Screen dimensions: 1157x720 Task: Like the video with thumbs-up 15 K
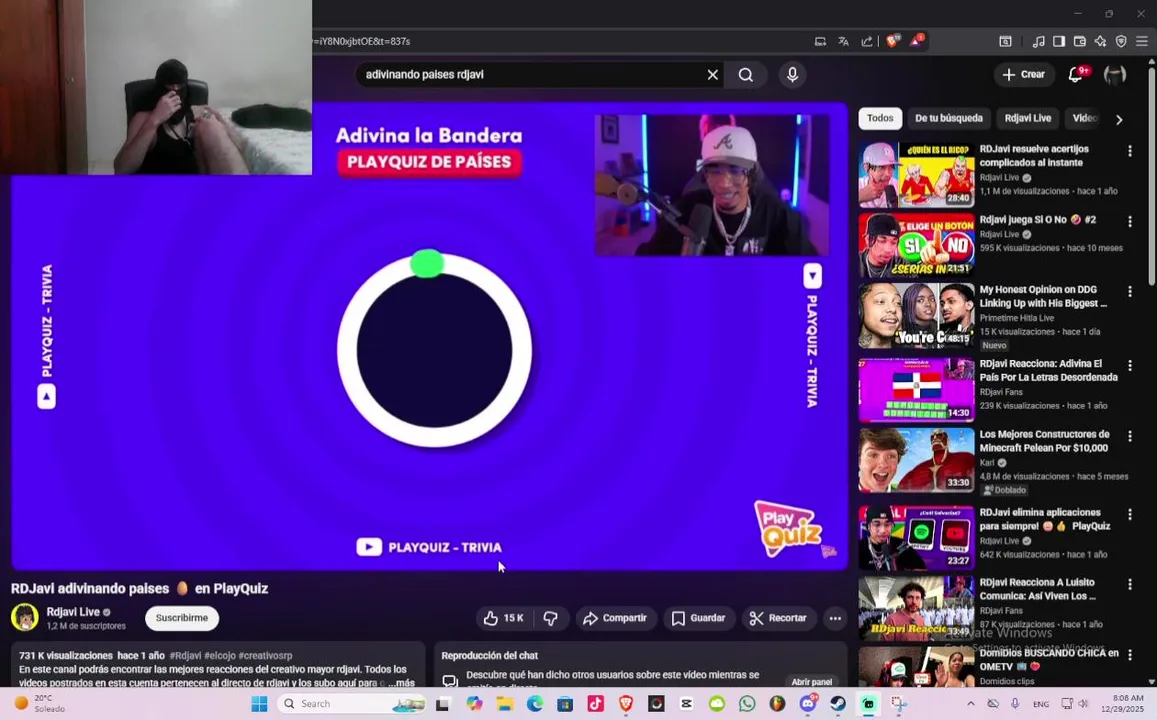(504, 618)
